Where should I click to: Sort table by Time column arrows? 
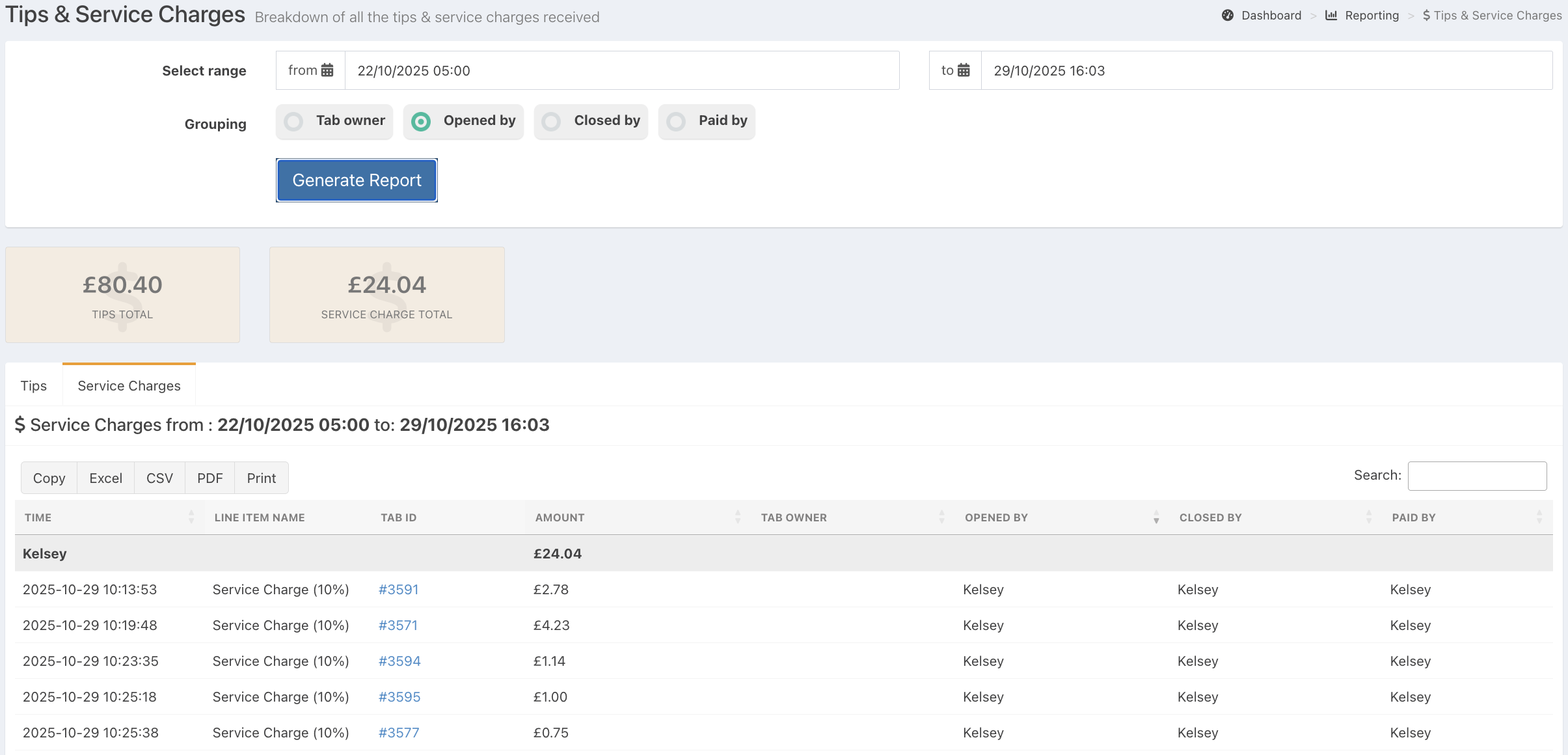point(191,517)
